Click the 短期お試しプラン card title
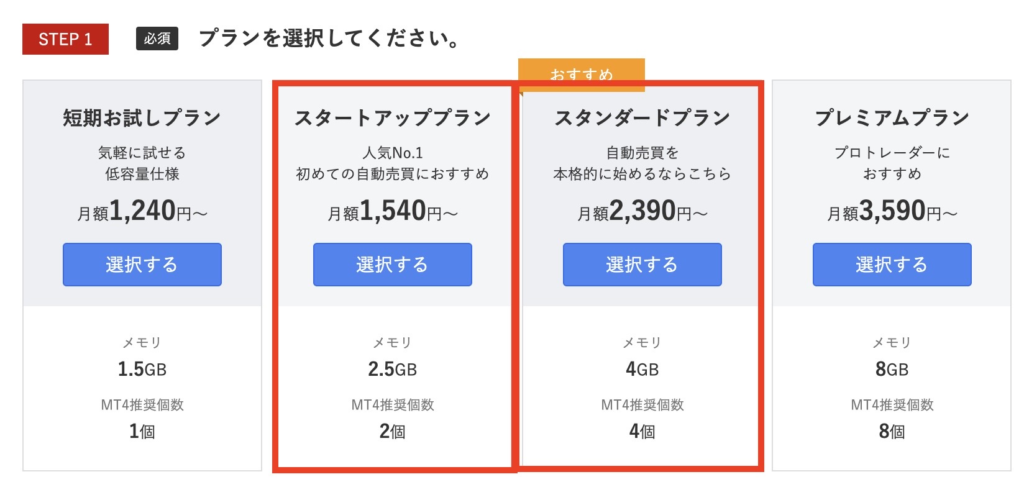 [142, 118]
